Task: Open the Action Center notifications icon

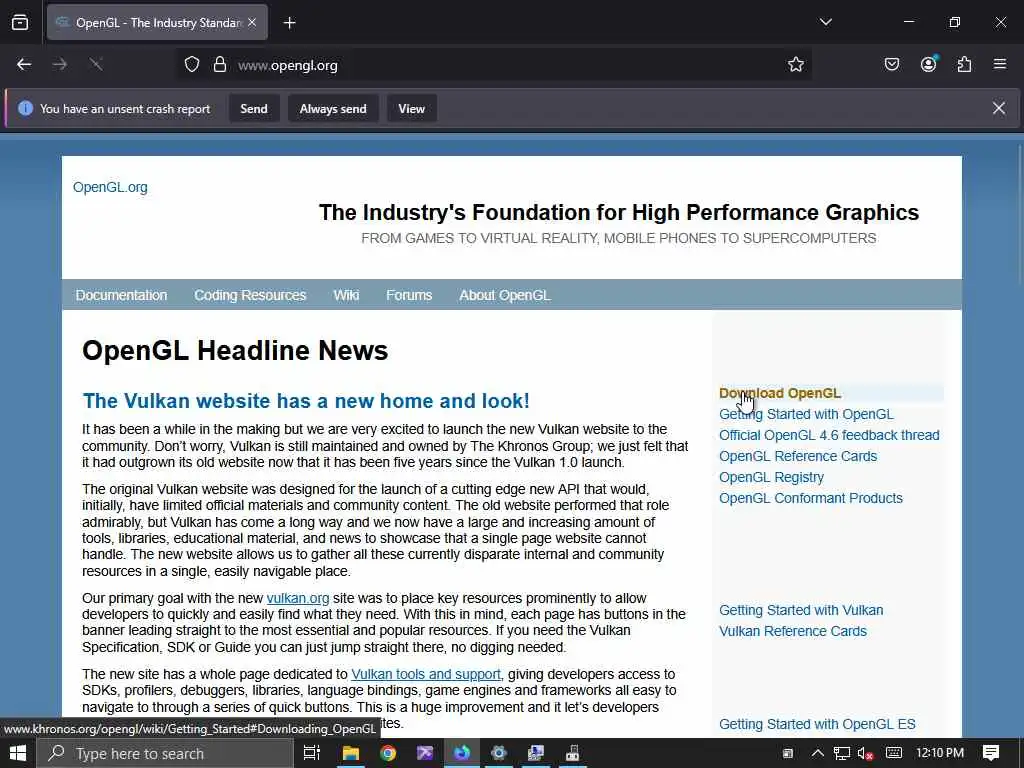Action: click(x=991, y=753)
